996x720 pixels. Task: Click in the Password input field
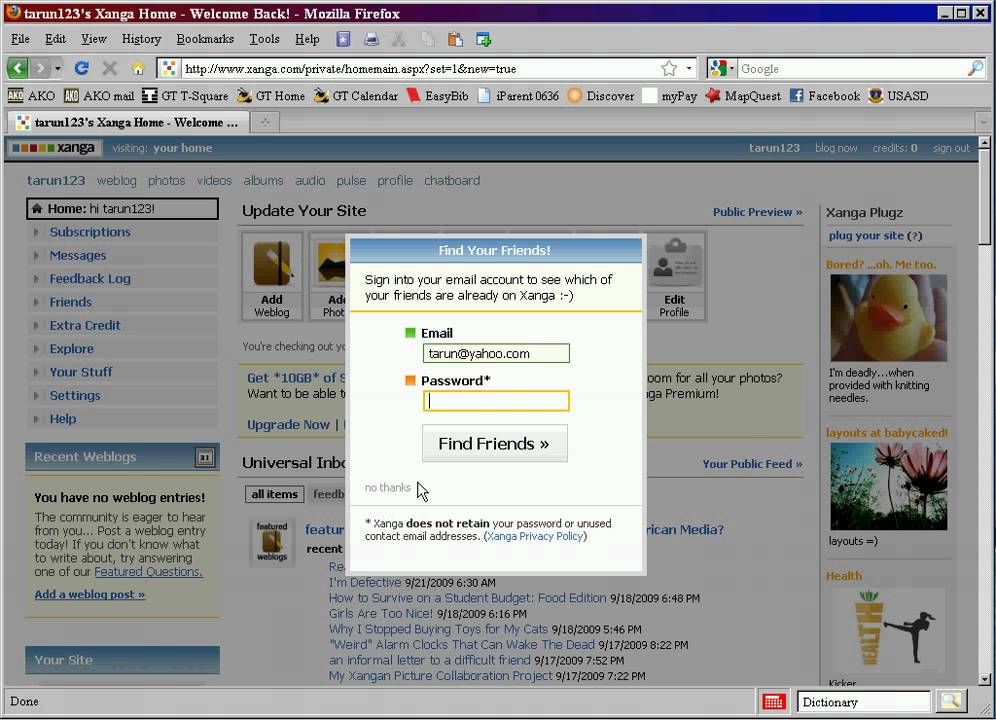point(496,401)
